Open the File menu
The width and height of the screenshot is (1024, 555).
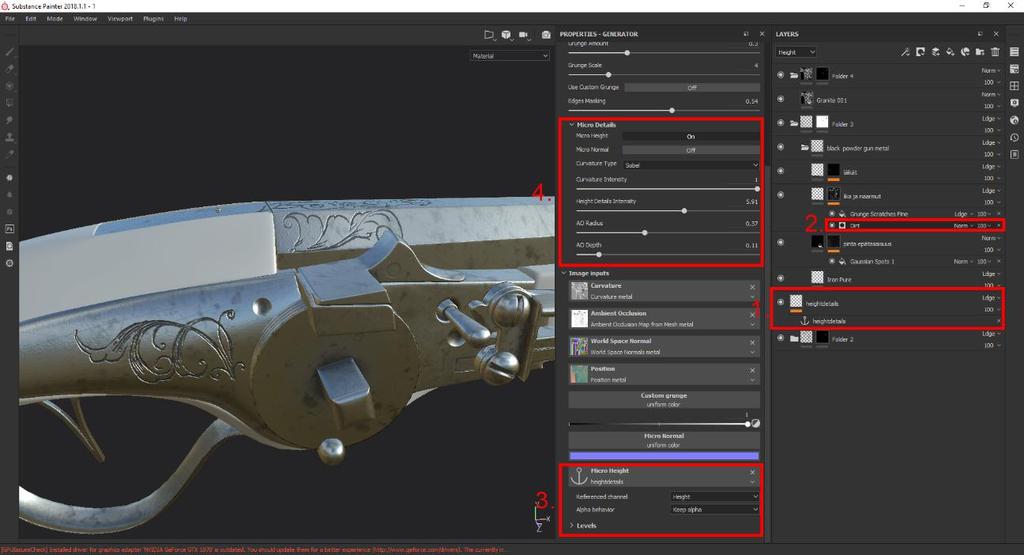10,19
